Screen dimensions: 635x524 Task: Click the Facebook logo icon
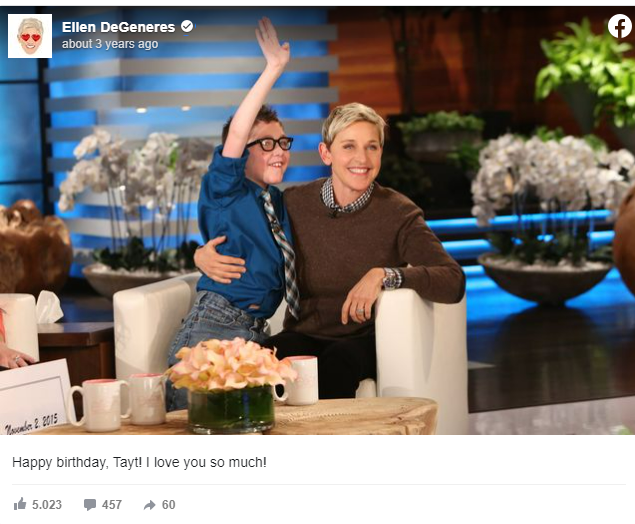click(620, 26)
